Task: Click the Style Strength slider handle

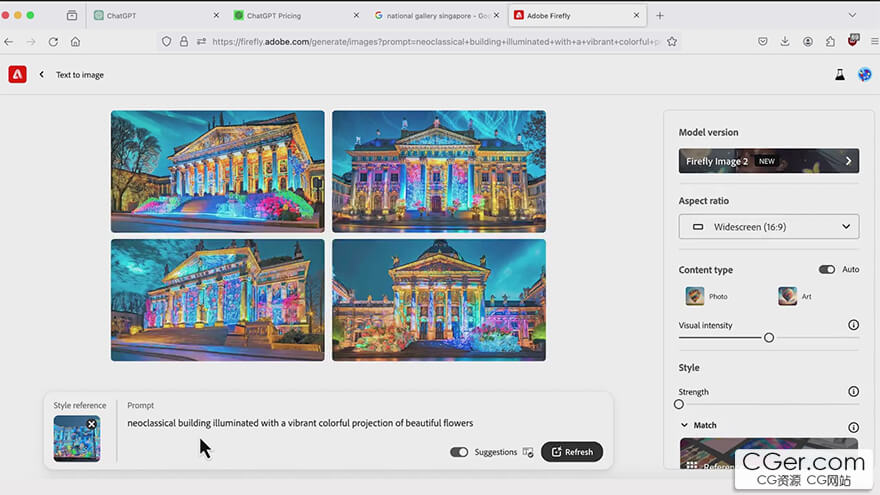Action: 679,404
